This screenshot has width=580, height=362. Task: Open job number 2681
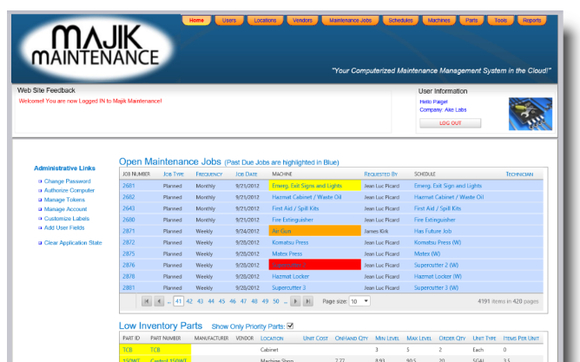click(x=129, y=186)
